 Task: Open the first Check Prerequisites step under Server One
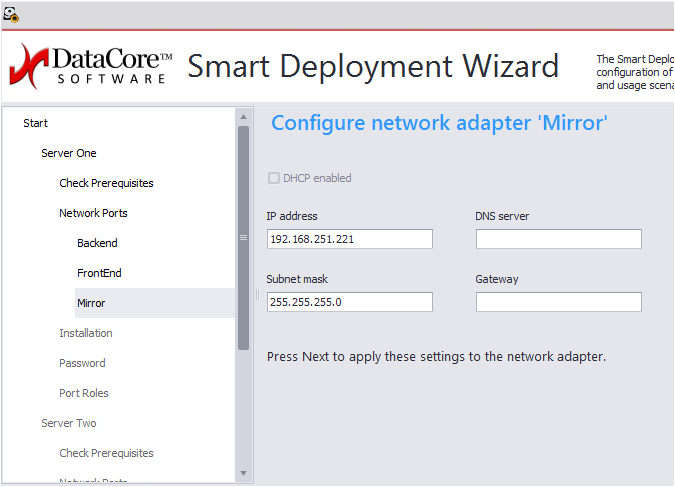pos(106,183)
